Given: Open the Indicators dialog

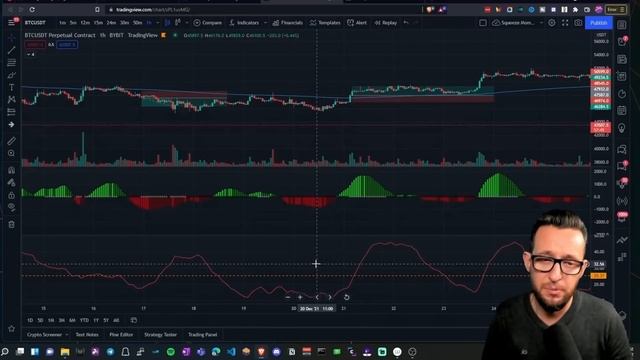Looking at the screenshot, I should 244,23.
